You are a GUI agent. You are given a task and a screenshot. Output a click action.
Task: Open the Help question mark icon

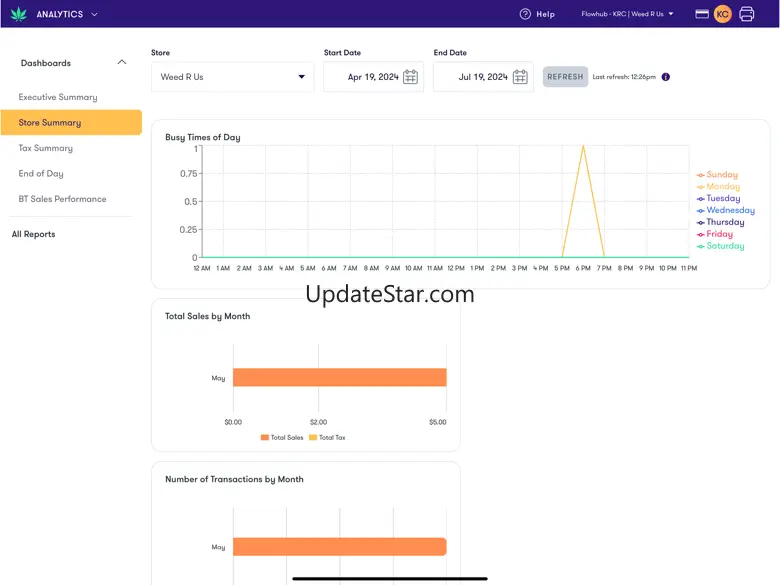[525, 14]
